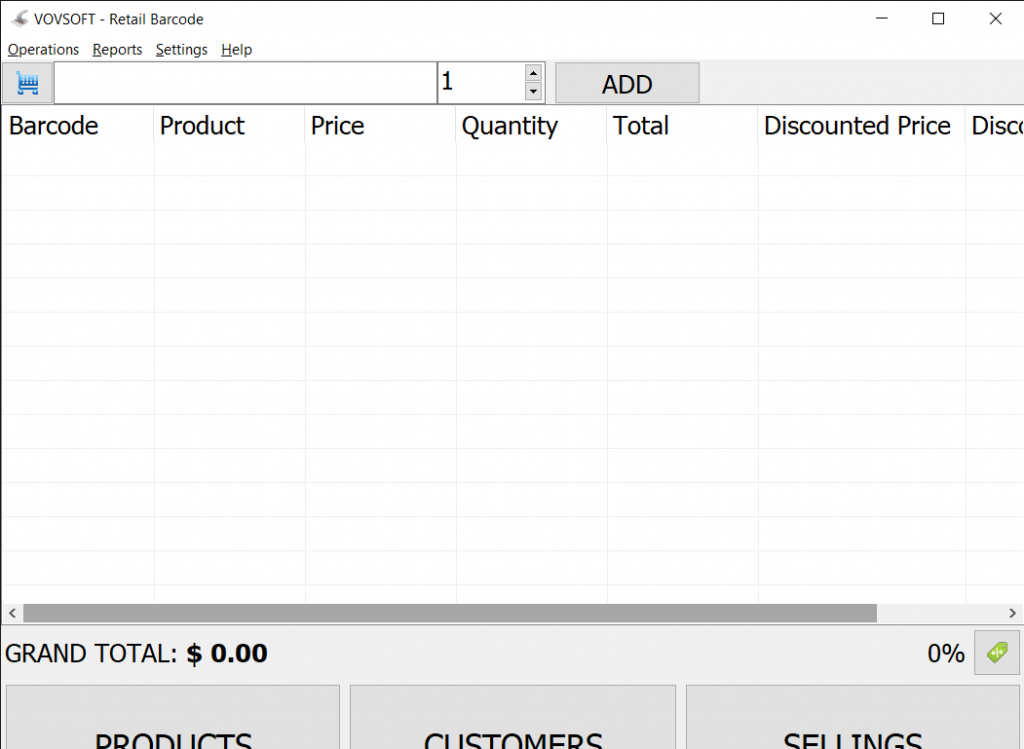Screen dimensions: 1024x749
Task: Increase quantity with the up arrow
Action: click(x=534, y=72)
